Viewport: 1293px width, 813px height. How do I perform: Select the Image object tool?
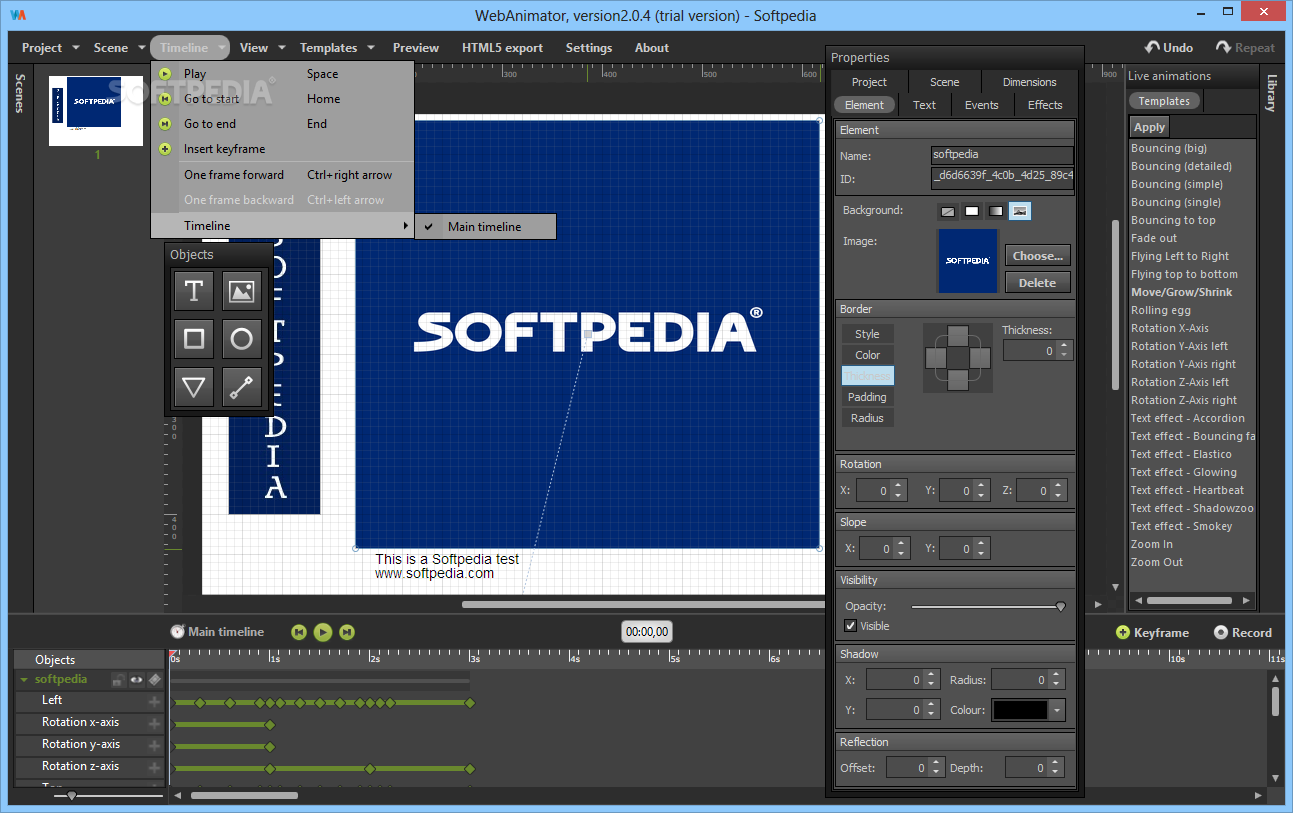click(x=241, y=291)
